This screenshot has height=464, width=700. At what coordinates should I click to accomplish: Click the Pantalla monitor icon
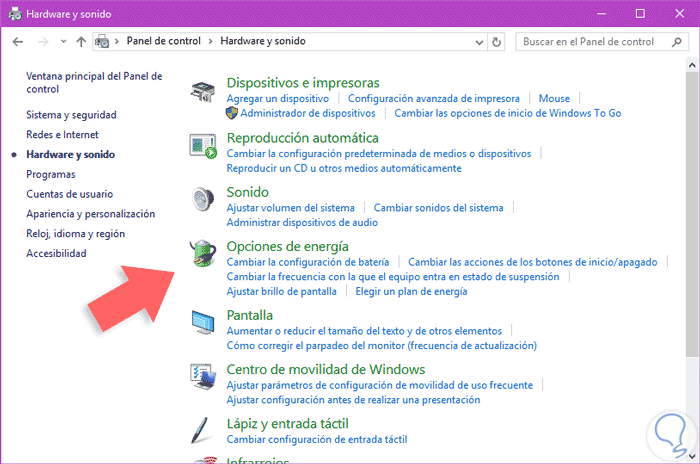tap(203, 322)
